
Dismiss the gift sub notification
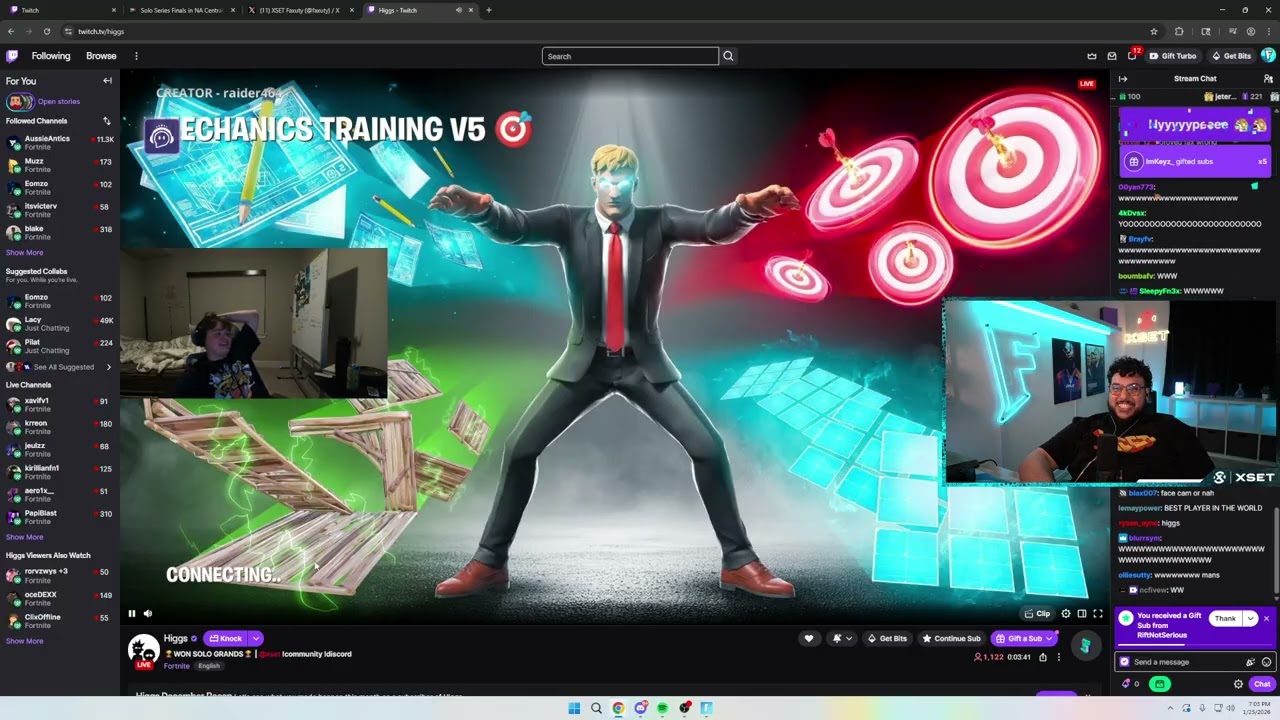pos(1266,619)
